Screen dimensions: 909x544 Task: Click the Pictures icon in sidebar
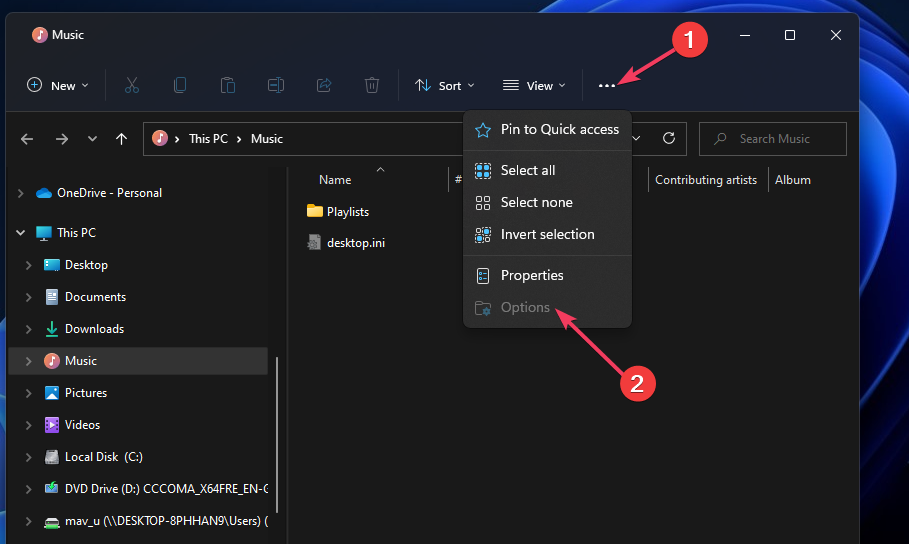pos(52,393)
